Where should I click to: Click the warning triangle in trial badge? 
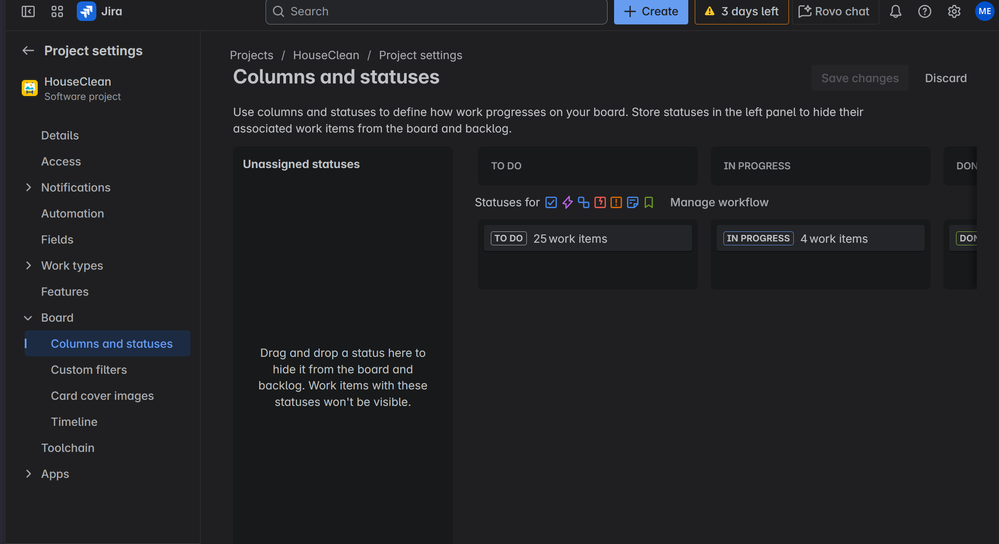709,11
